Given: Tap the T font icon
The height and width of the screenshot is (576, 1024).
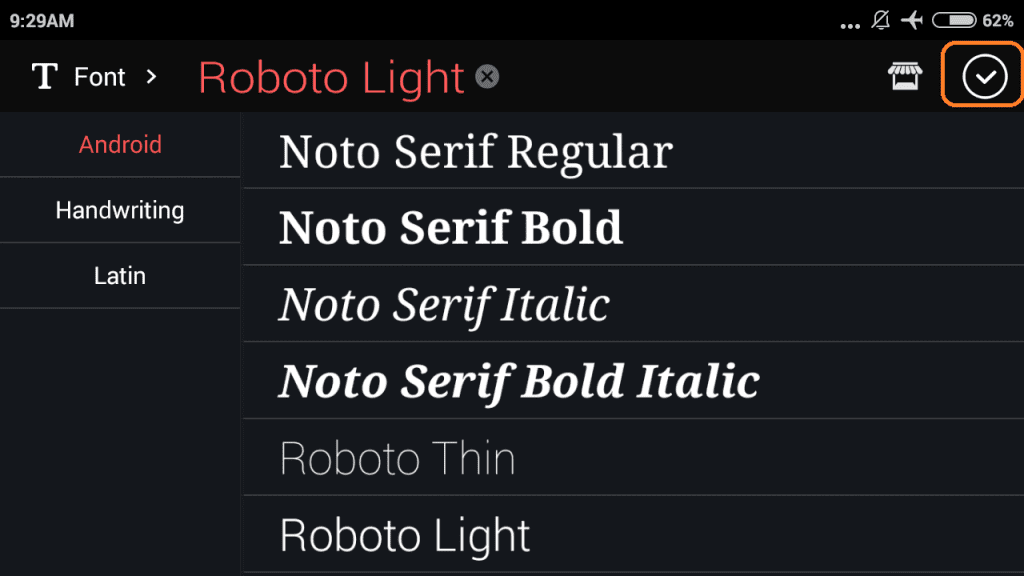Looking at the screenshot, I should pyautogui.click(x=45, y=77).
